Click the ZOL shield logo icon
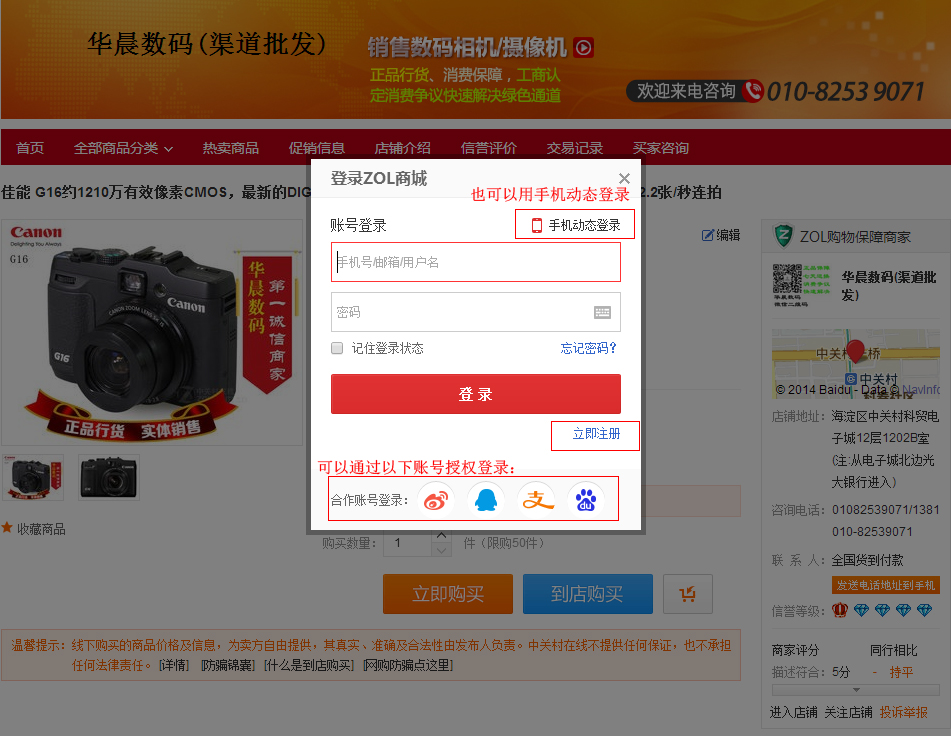The image size is (951, 736). 783,236
